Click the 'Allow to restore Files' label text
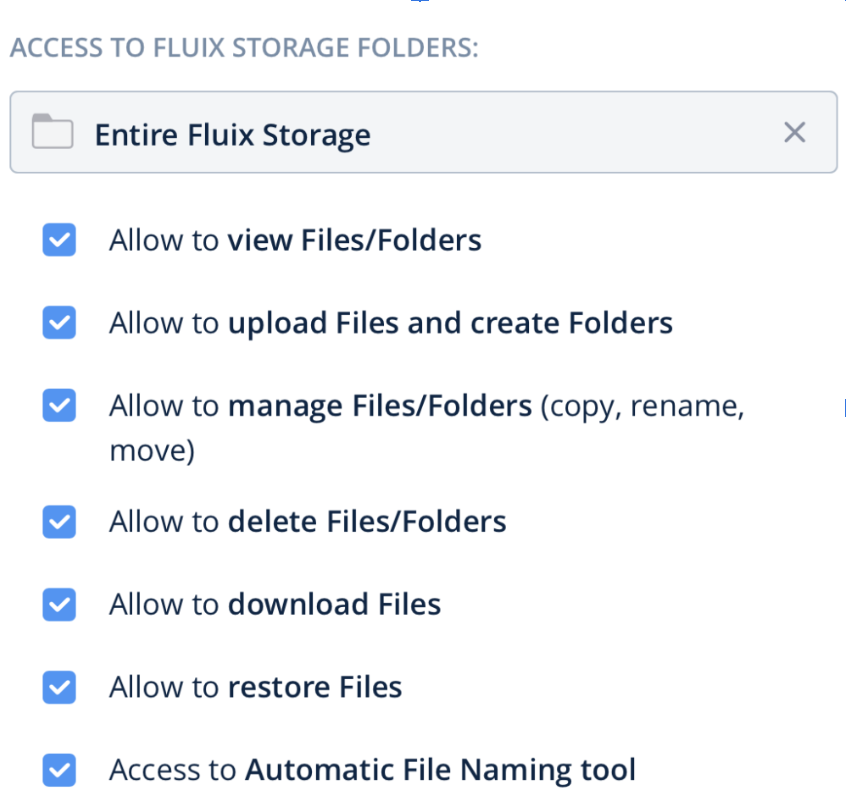 tap(255, 687)
